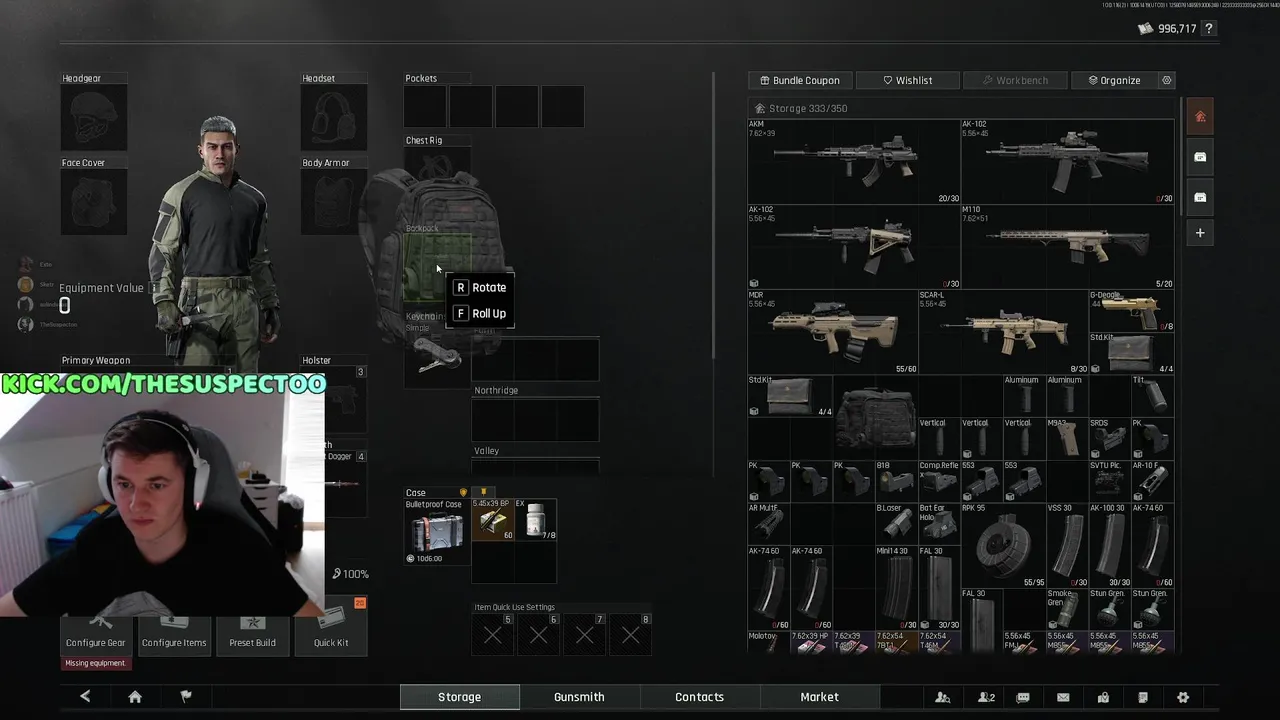Open Organize settings hexagon gear icon
This screenshot has width=1280, height=720.
[x=1166, y=80]
